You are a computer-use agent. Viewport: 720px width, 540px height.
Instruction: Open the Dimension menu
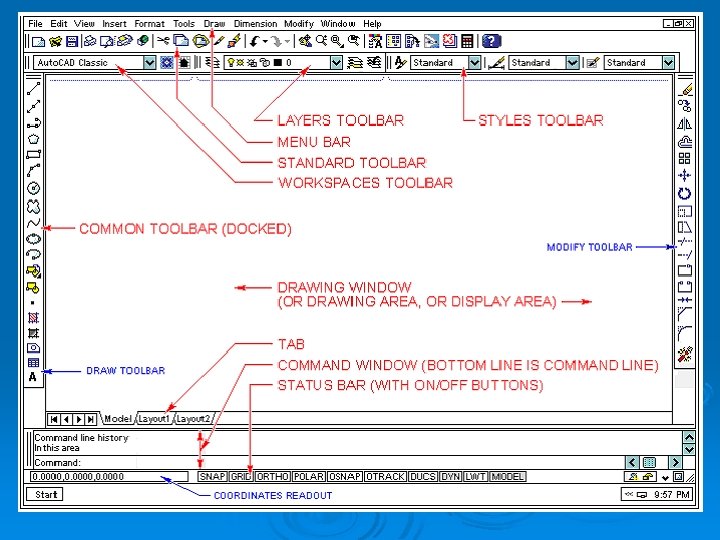point(255,23)
